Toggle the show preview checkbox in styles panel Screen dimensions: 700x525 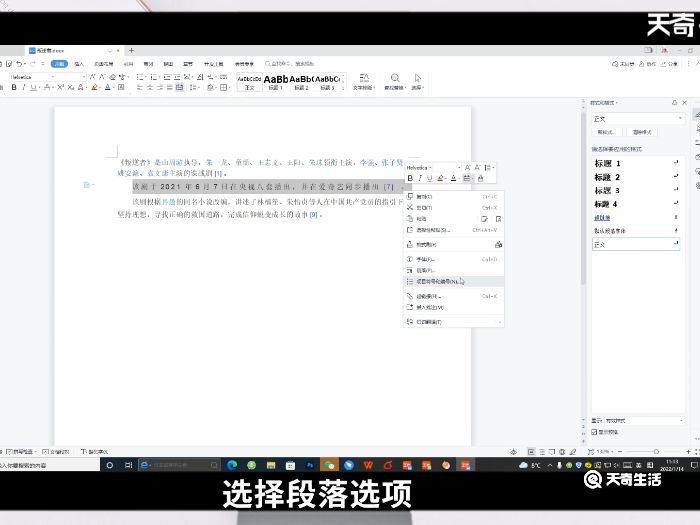click(594, 432)
